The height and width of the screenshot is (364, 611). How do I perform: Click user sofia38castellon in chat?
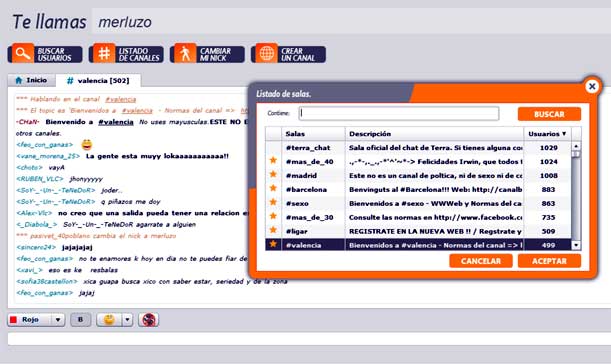(x=47, y=281)
